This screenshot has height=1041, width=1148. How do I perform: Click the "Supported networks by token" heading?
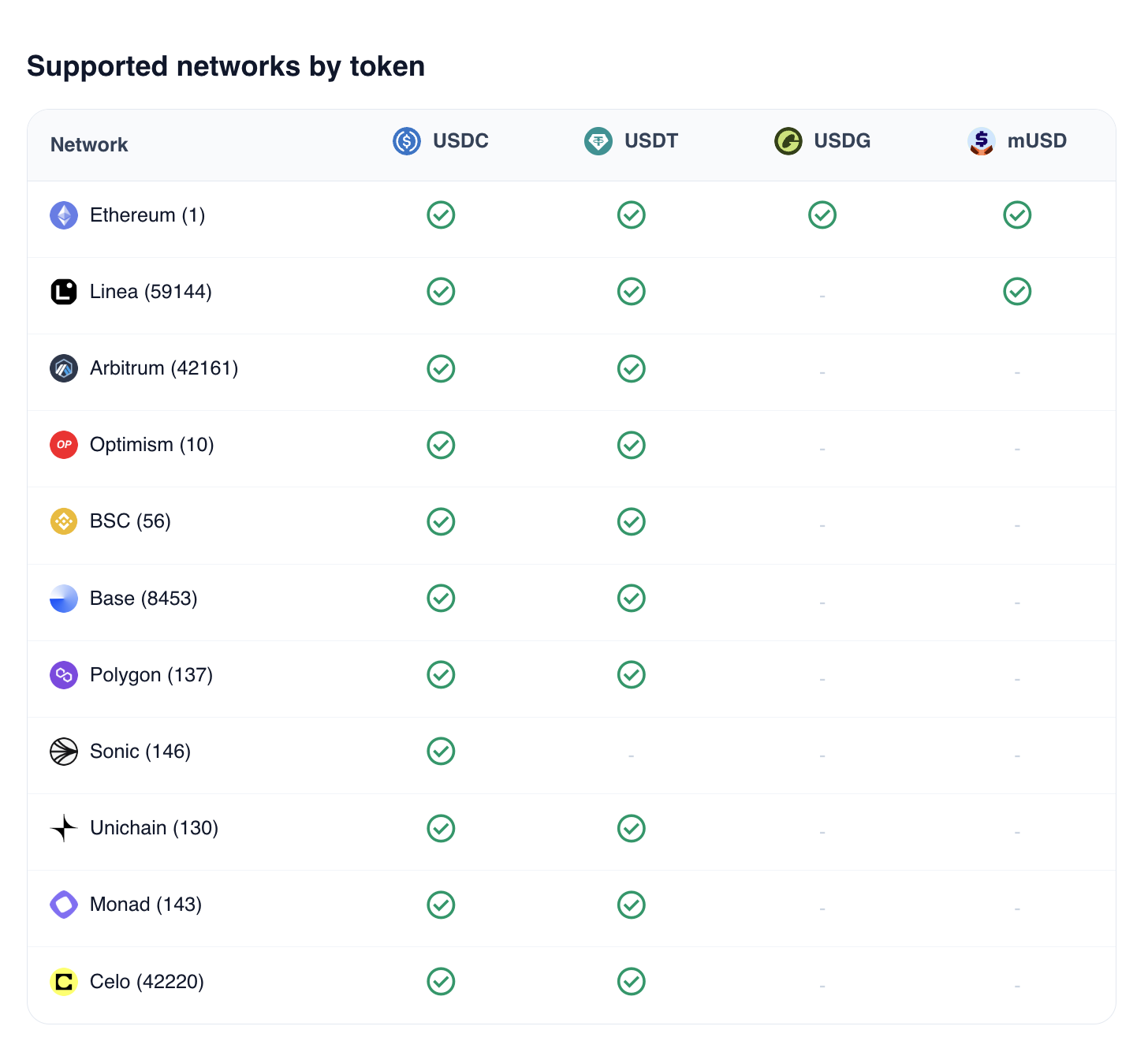[x=226, y=66]
